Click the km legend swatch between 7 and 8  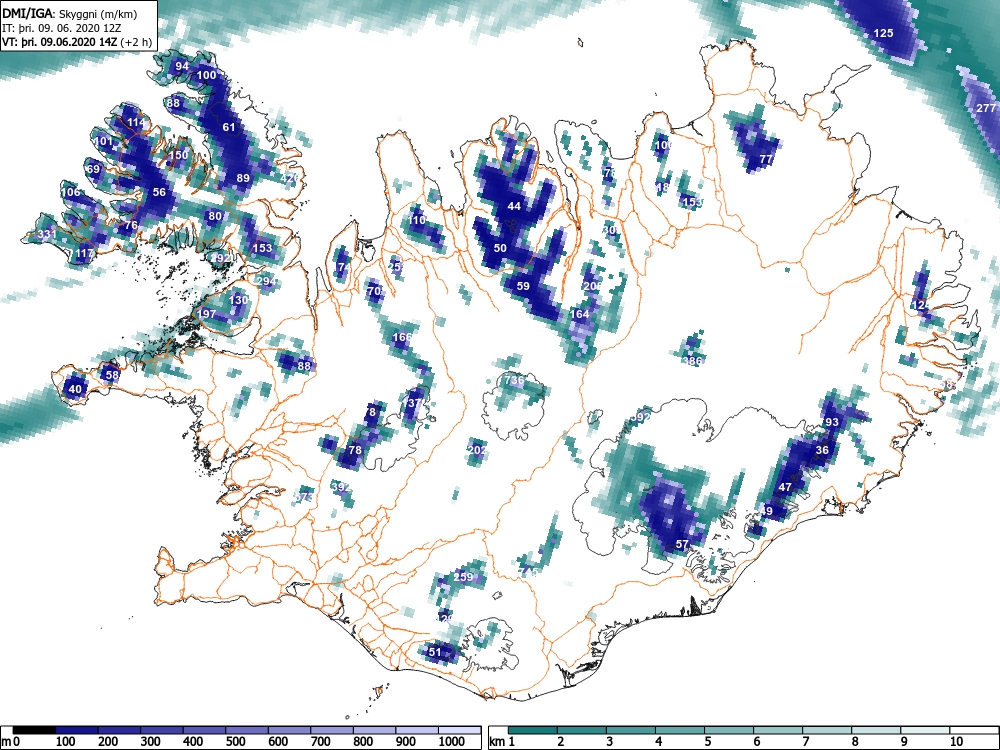click(827, 730)
